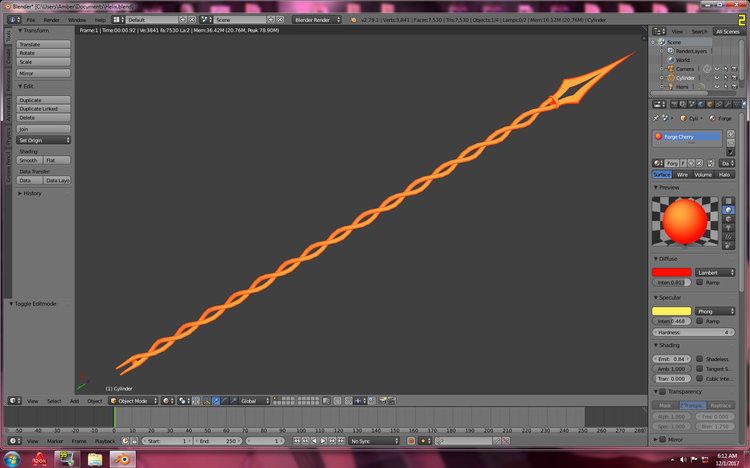The height and width of the screenshot is (468, 750).
Task: Click yellow specular color swatch
Action: (672, 311)
